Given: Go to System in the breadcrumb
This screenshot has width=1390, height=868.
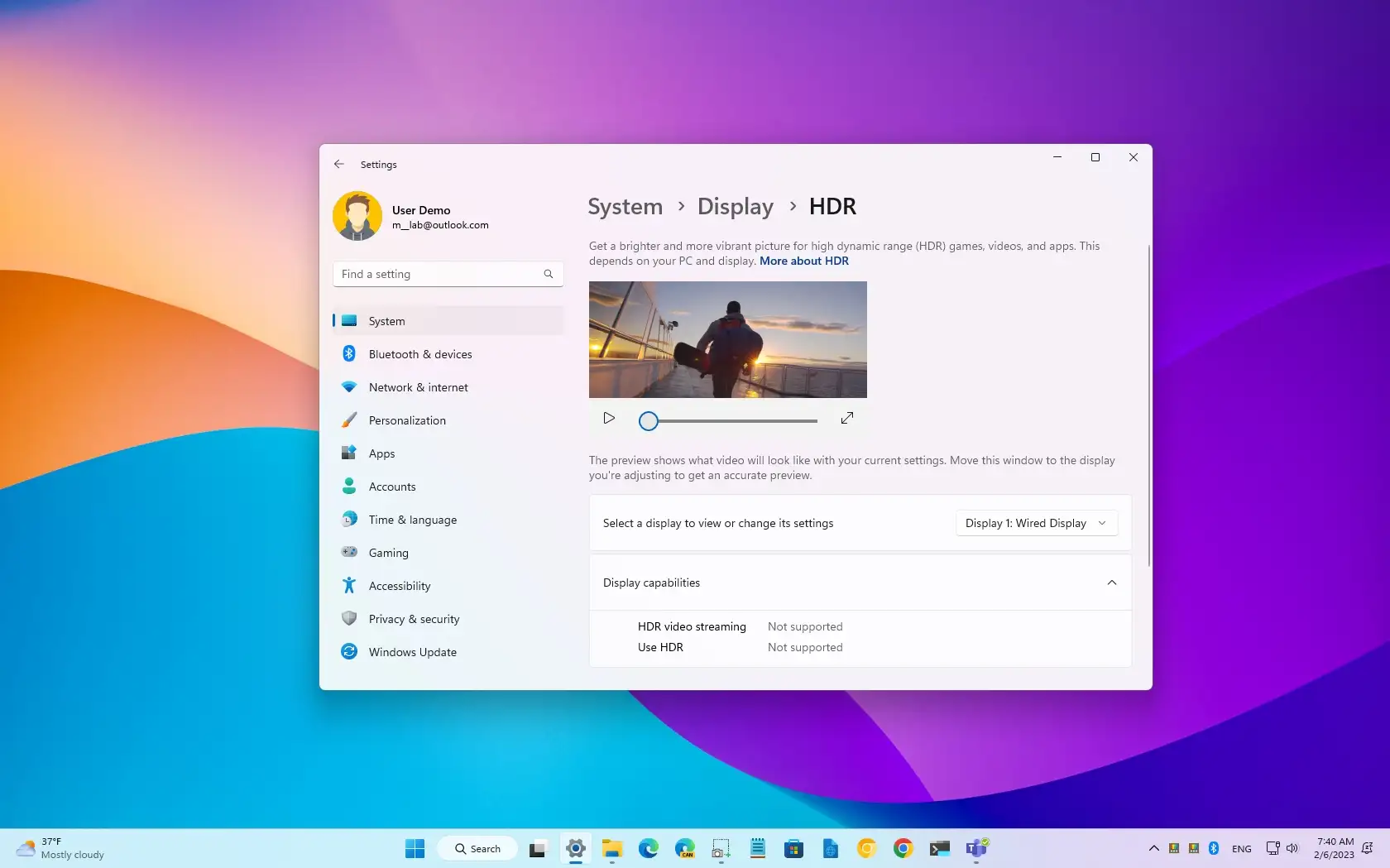Looking at the screenshot, I should [625, 206].
